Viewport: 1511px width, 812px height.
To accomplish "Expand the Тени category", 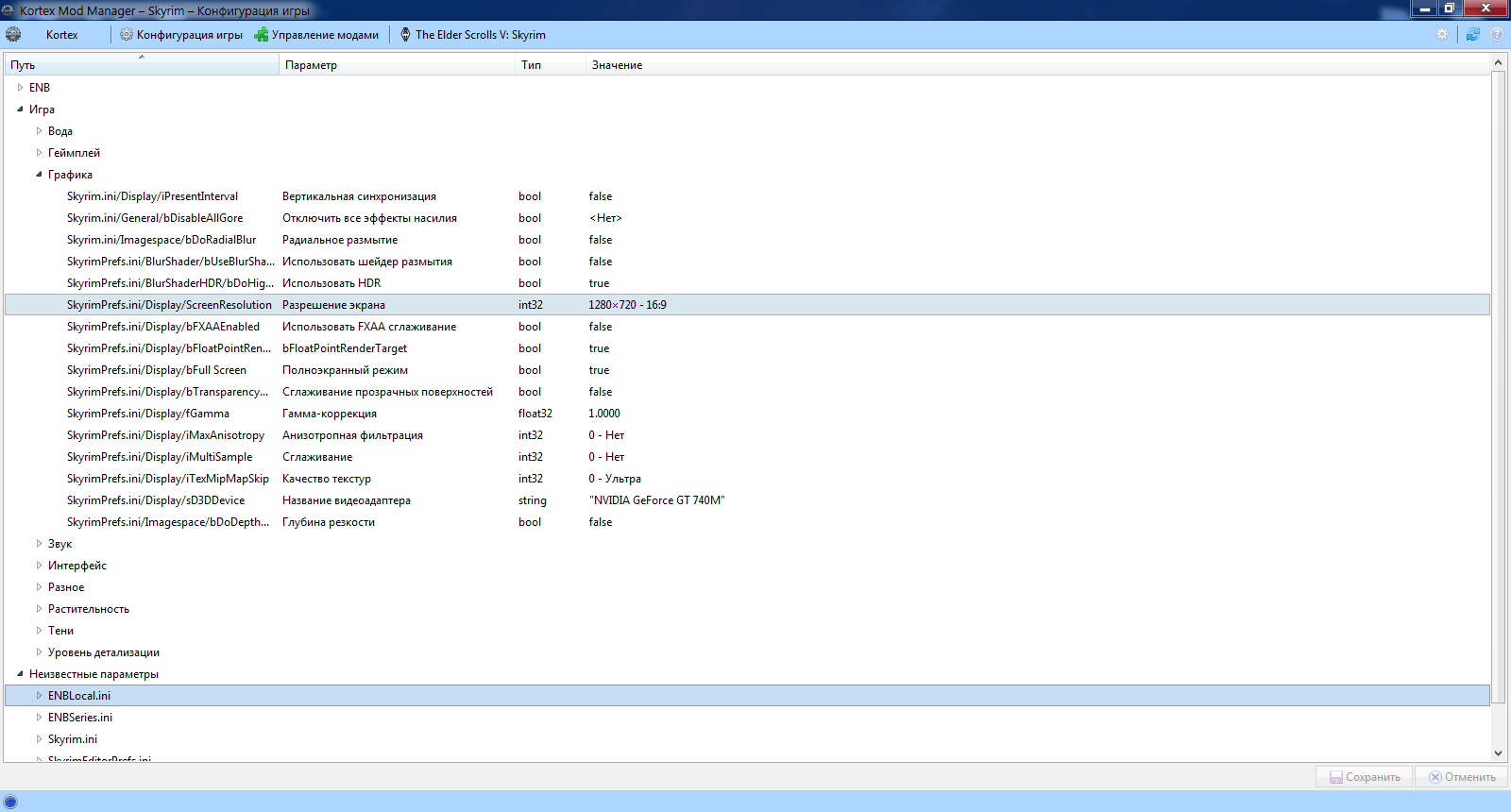I will coord(39,631).
